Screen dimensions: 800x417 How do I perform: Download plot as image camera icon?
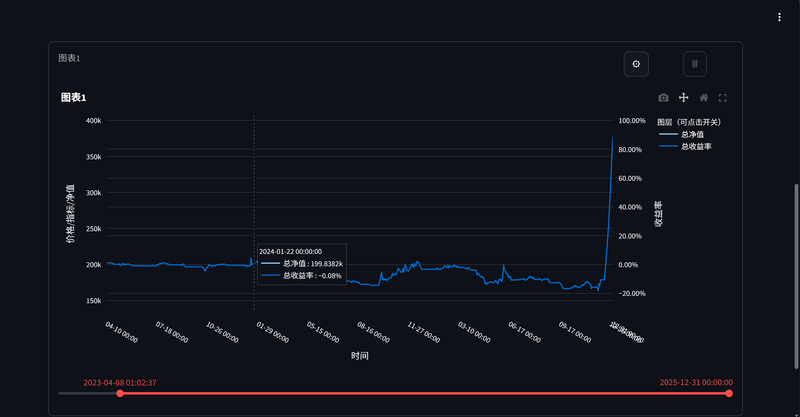click(663, 97)
